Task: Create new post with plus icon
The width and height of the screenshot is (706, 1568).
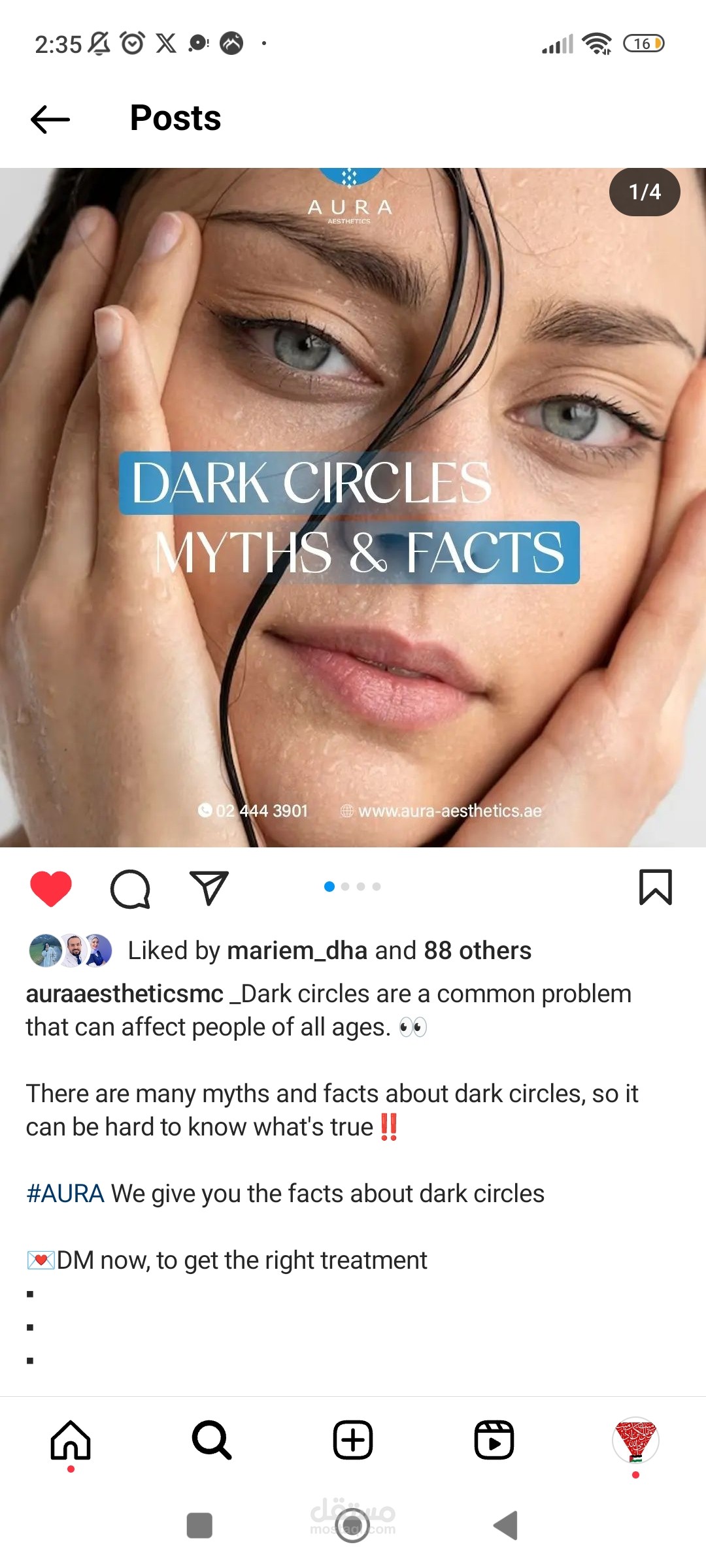Action: [353, 1440]
